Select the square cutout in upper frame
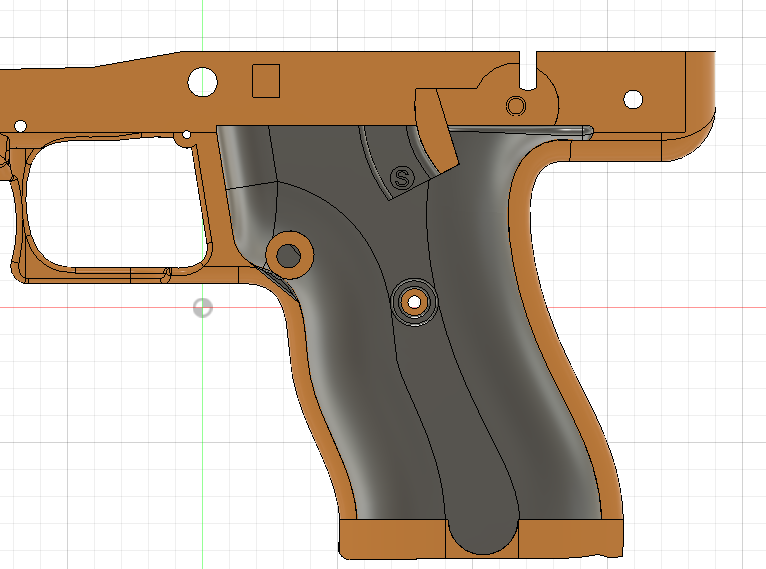This screenshot has width=766, height=569. click(265, 80)
